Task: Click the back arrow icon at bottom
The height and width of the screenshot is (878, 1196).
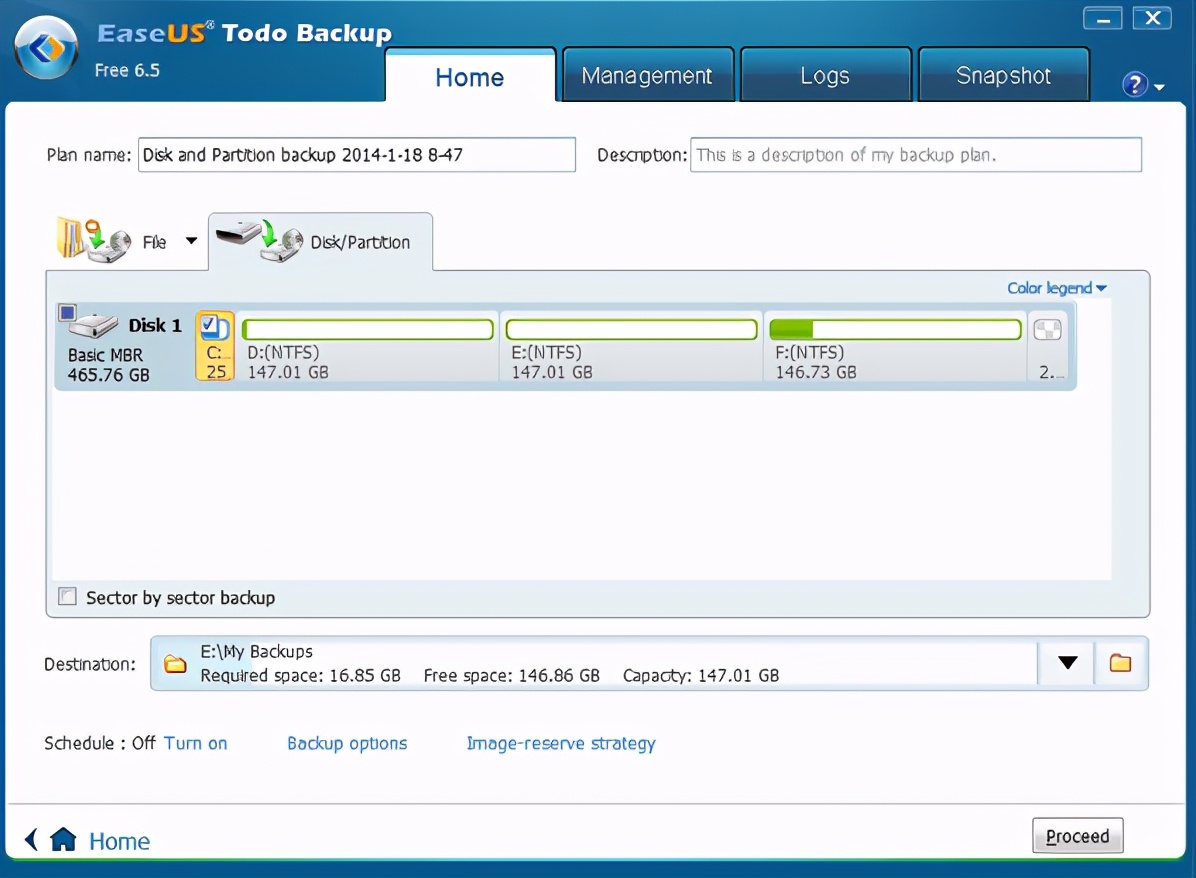Action: coord(31,839)
